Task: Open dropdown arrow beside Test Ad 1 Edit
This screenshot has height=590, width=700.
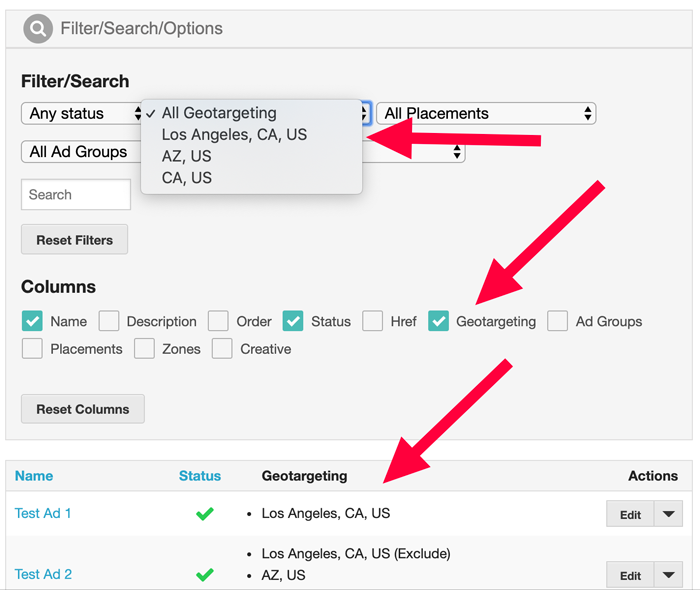Action: click(668, 514)
